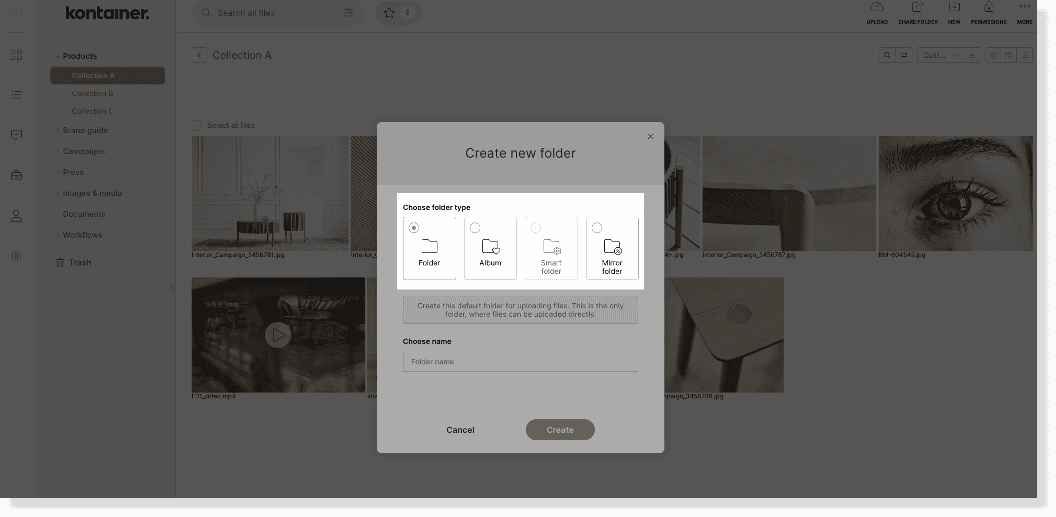The image size is (1056, 517).
Task: Open the Custom sort order dropdown
Action: coord(941,55)
